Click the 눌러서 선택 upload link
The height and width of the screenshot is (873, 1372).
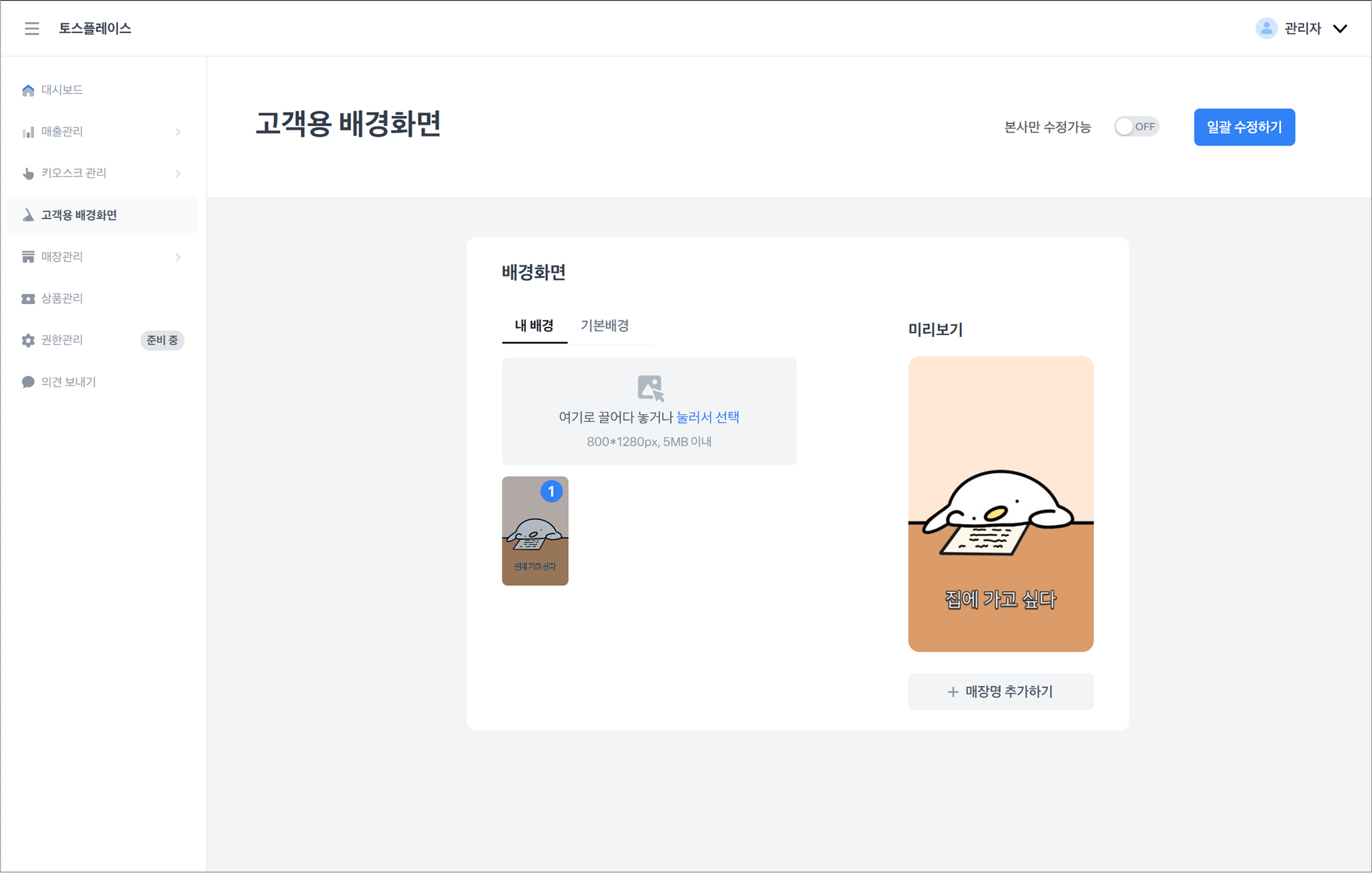[707, 417]
